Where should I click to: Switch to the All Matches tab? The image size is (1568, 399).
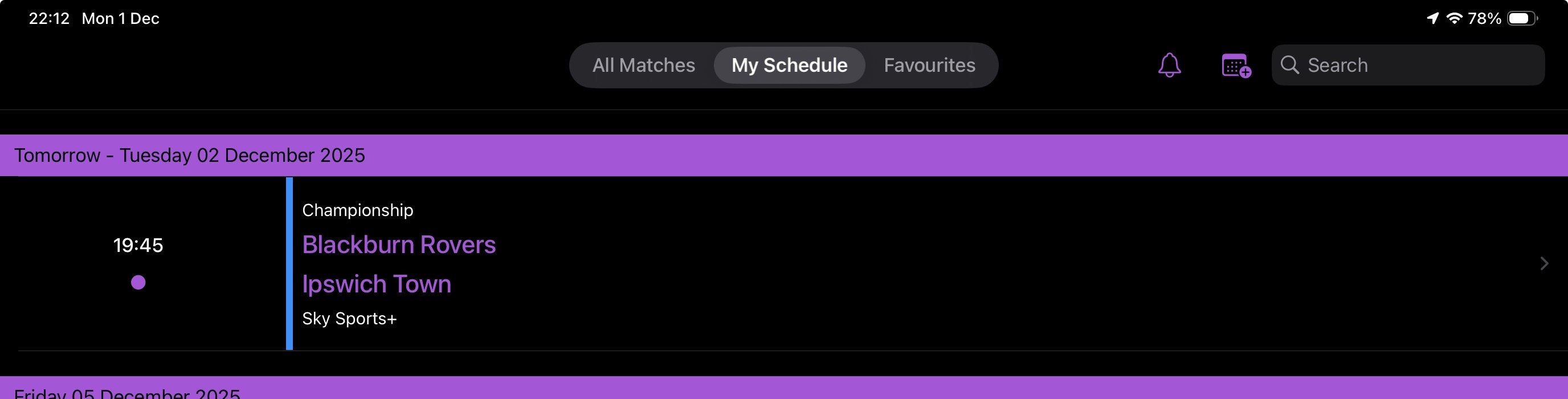[x=643, y=65]
